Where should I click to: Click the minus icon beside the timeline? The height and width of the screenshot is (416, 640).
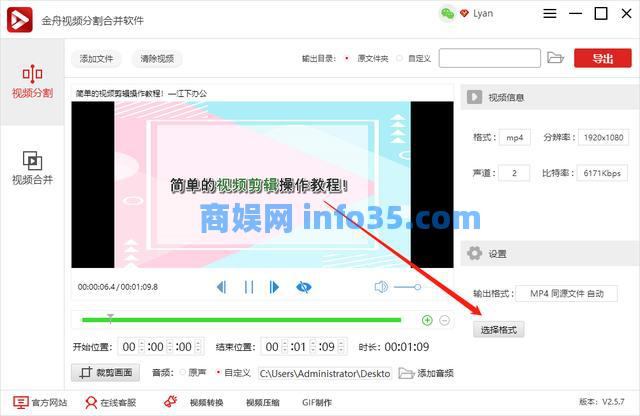[x=445, y=320]
